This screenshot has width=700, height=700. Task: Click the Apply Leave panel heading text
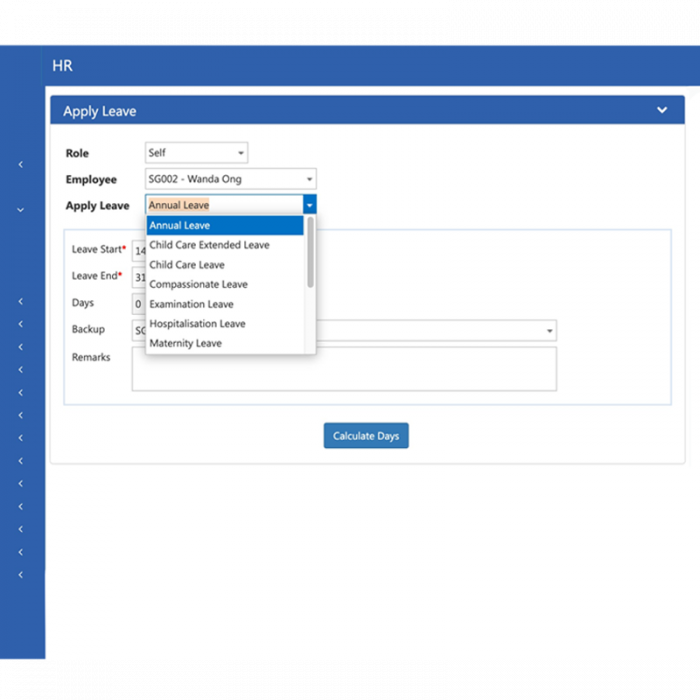[100, 111]
